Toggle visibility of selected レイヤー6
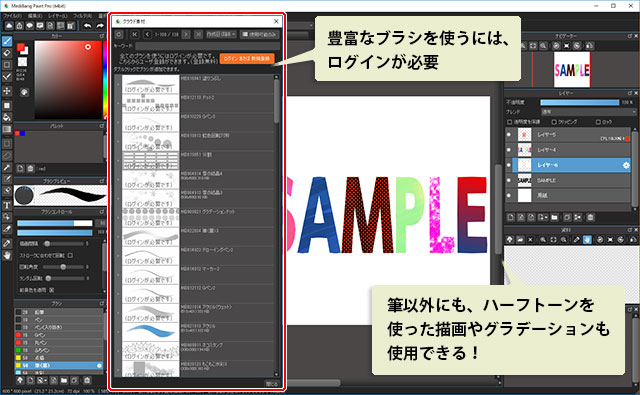Image resolution: width=640 pixels, height=395 pixels. [x=509, y=165]
